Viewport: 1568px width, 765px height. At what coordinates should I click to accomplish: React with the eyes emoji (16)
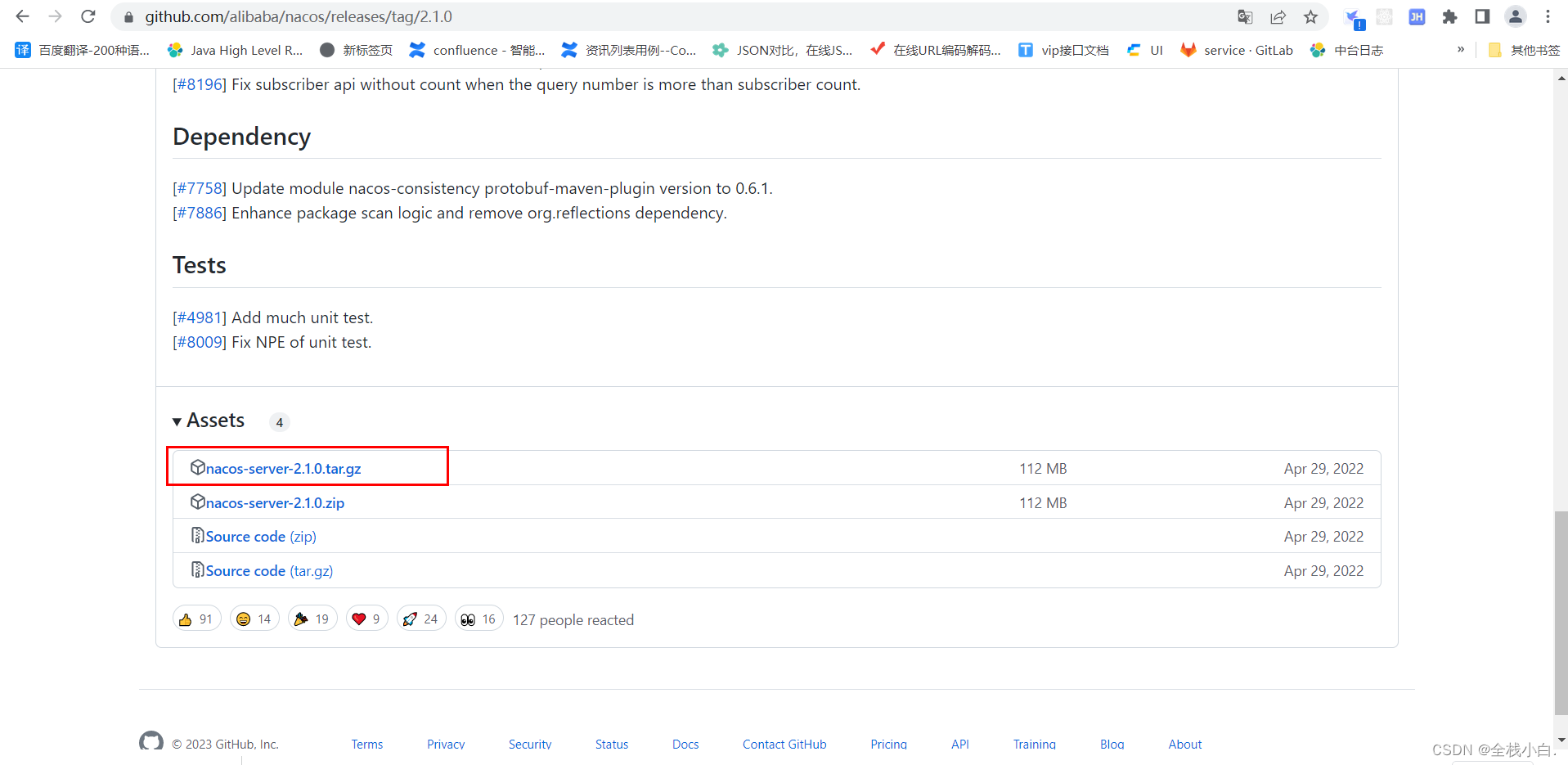coord(478,619)
